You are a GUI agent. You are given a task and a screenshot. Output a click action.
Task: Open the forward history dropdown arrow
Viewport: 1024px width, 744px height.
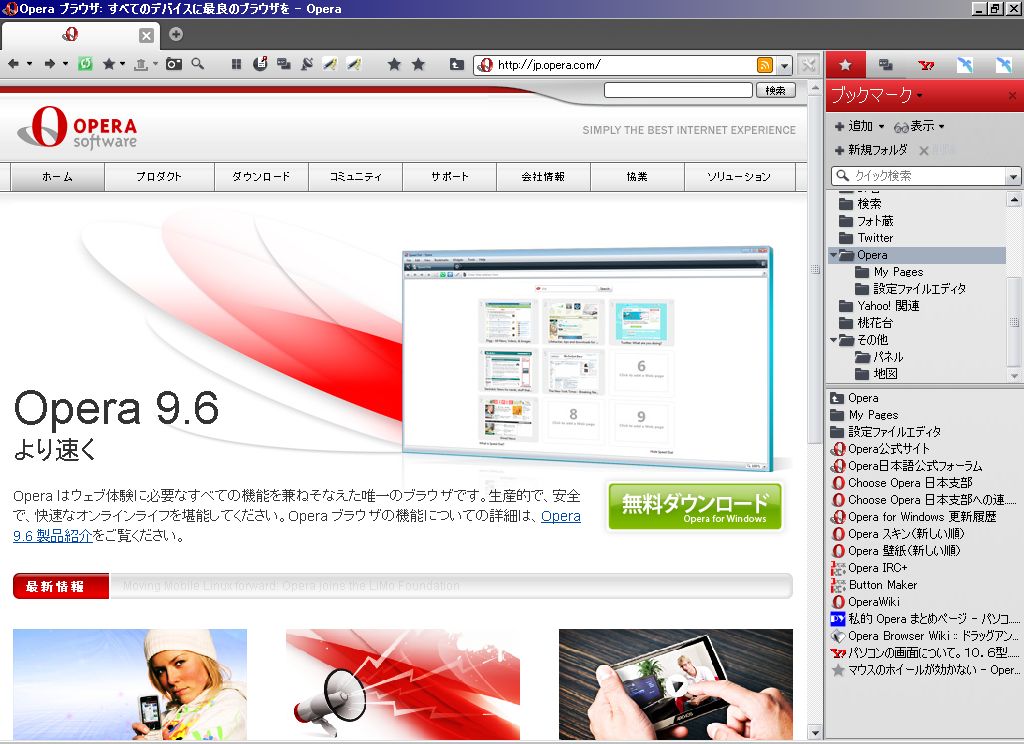pos(65,64)
